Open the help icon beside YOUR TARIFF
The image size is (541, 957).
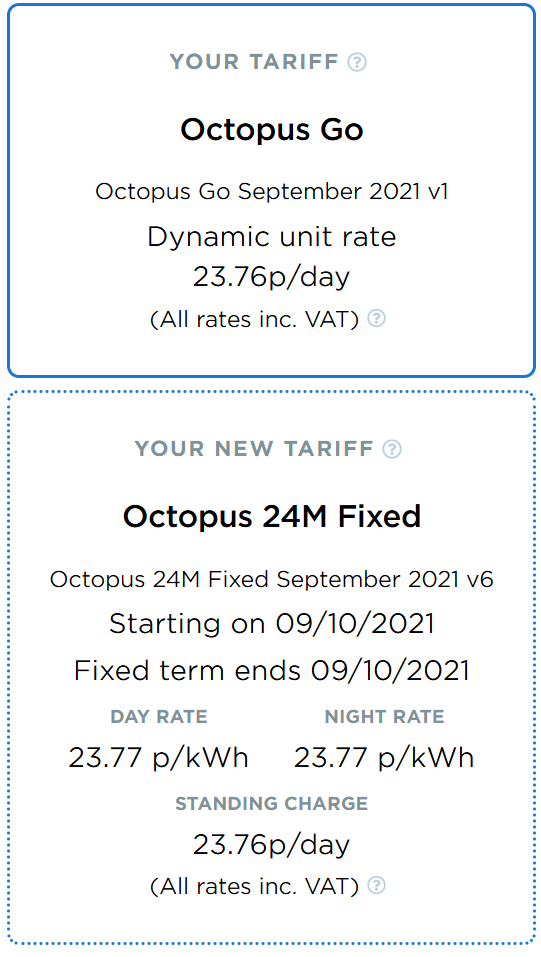point(357,62)
